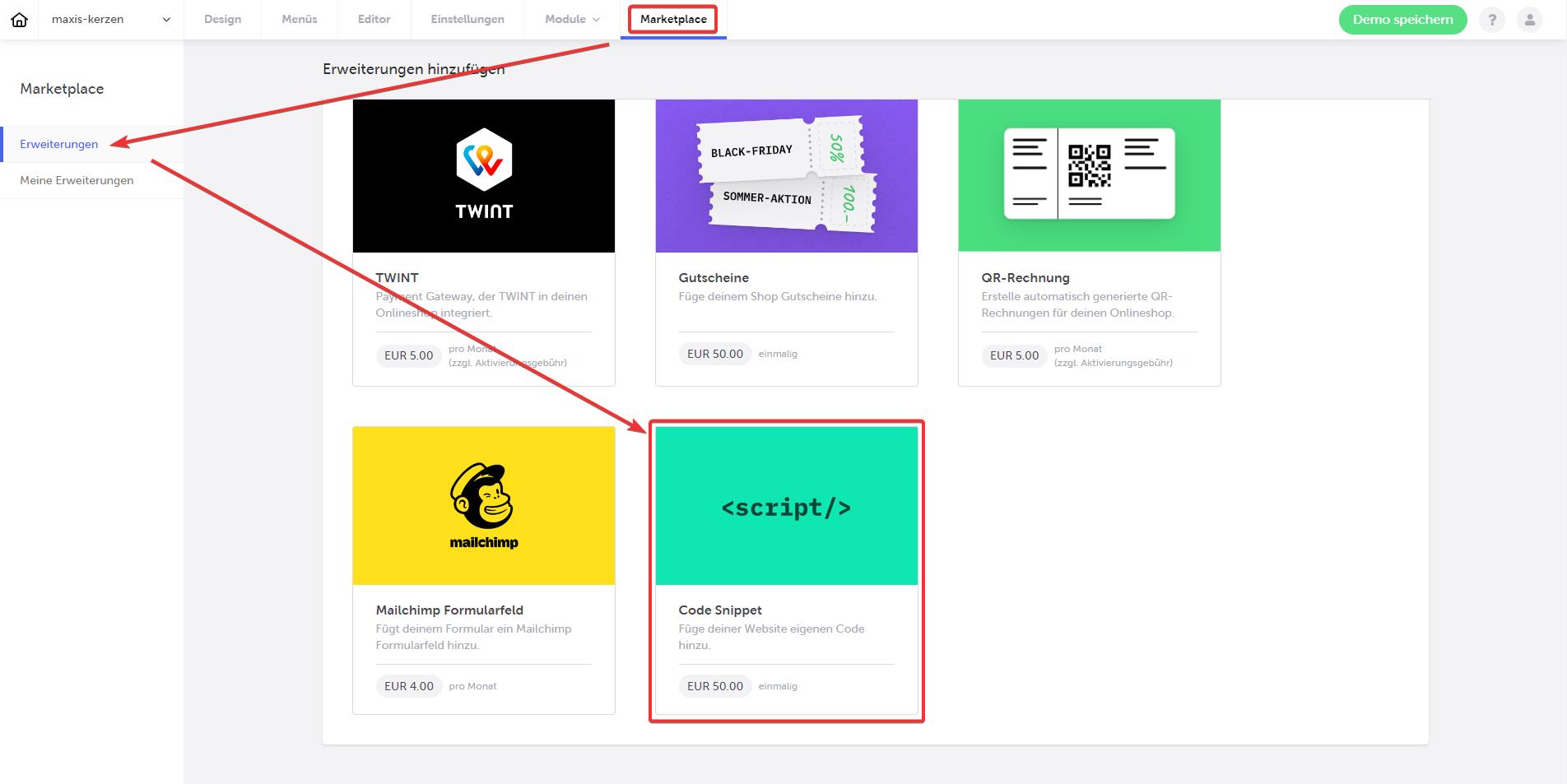Switch to the Design tab
1567x784 pixels.
222,20
